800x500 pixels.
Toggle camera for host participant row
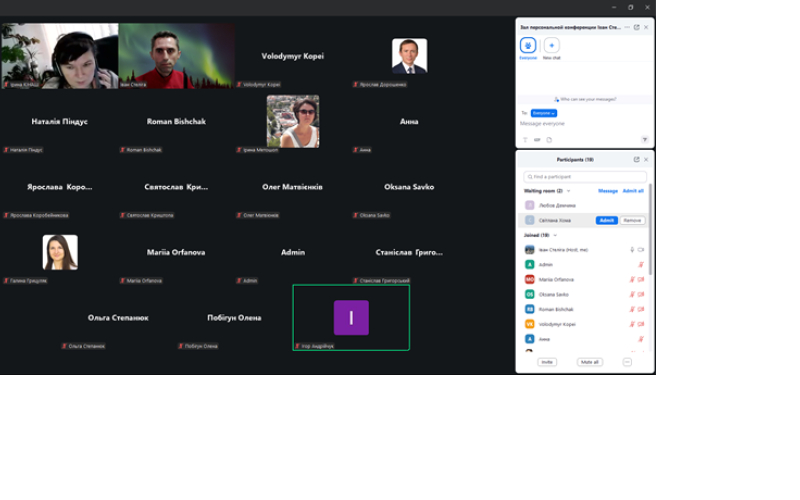pyautogui.click(x=641, y=249)
